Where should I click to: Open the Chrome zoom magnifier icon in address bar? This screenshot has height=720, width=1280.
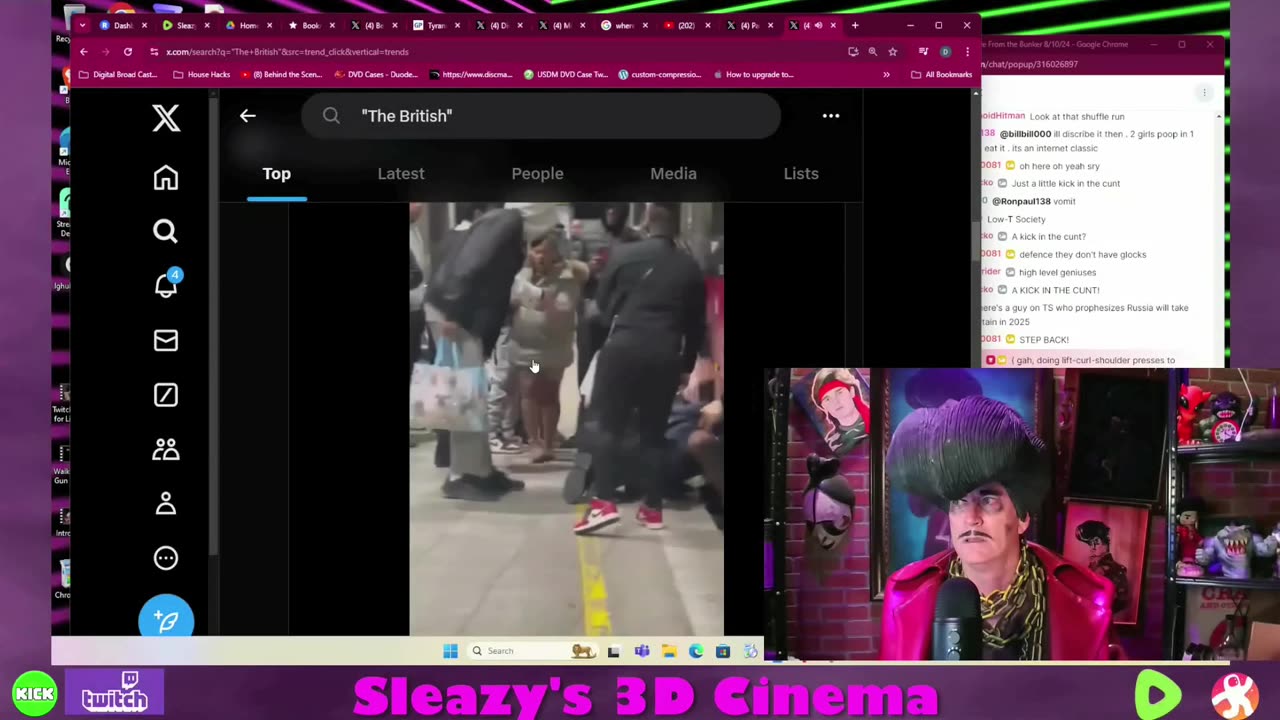tap(872, 51)
